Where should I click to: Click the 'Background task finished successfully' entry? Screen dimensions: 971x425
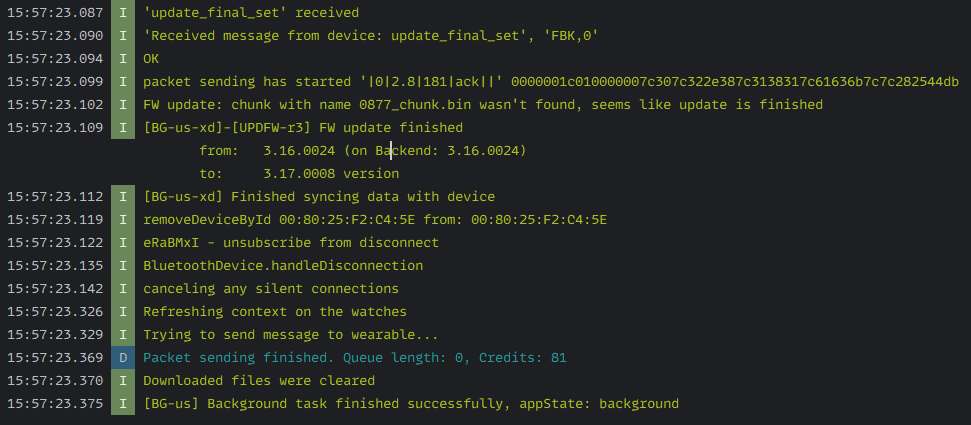(x=411, y=404)
